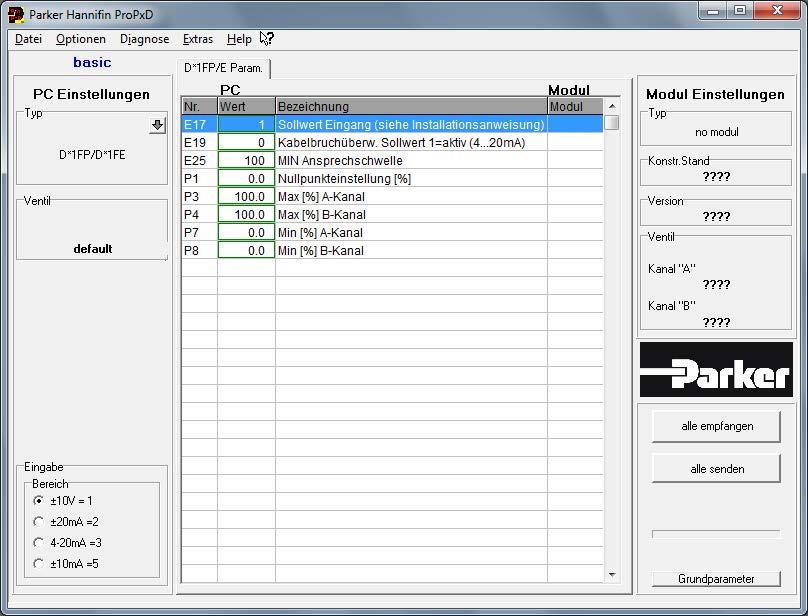Edit the P3 Max A-Kanal value field
This screenshot has width=808, height=616.
pyautogui.click(x=246, y=196)
